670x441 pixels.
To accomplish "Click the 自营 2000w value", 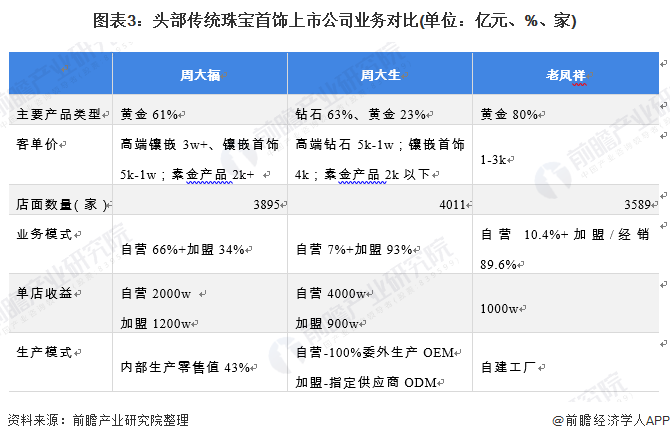I will click(156, 294).
